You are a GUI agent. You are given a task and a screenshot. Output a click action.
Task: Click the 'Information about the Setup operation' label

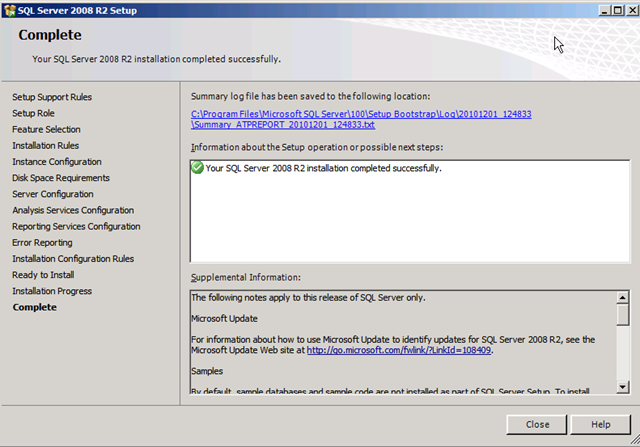click(317, 147)
